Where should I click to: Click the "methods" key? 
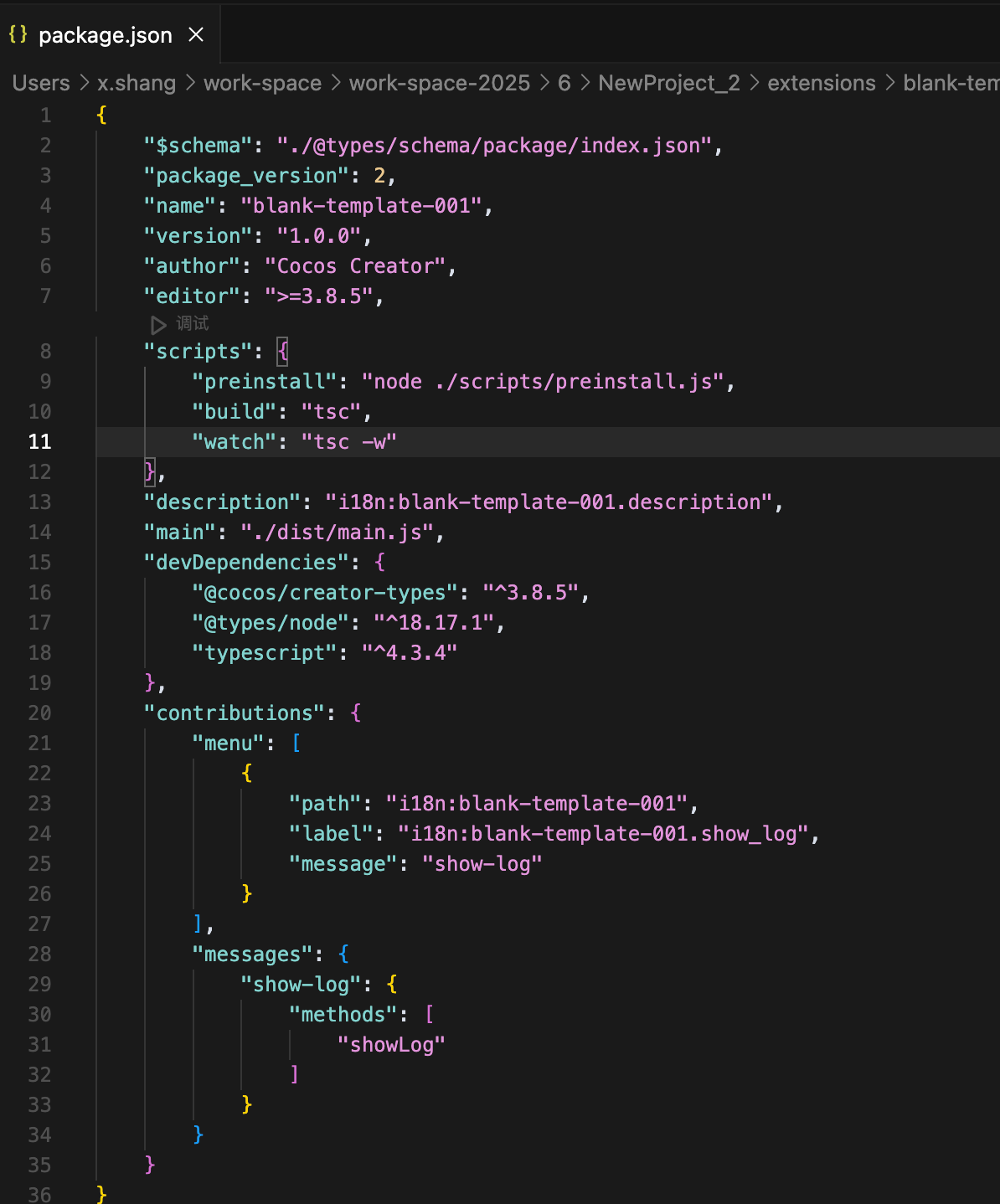(343, 1014)
